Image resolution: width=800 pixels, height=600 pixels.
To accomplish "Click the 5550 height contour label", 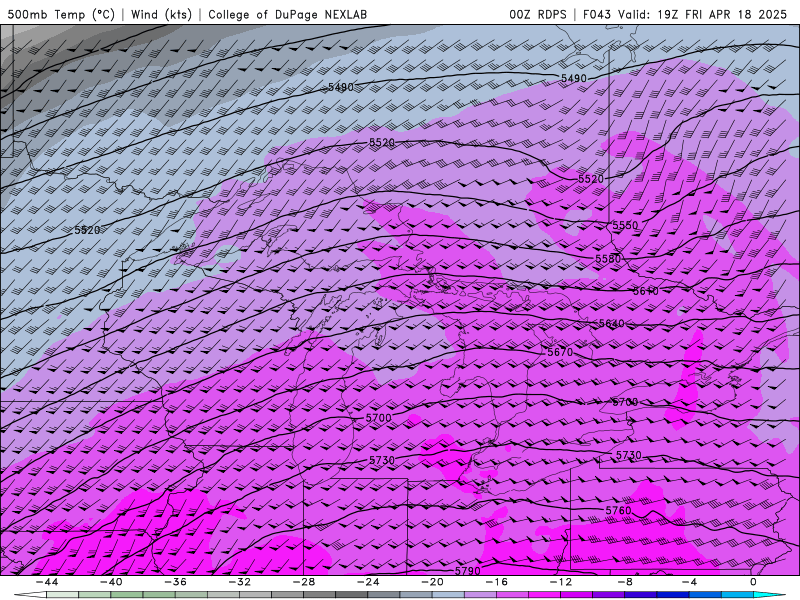I will 625,225.
